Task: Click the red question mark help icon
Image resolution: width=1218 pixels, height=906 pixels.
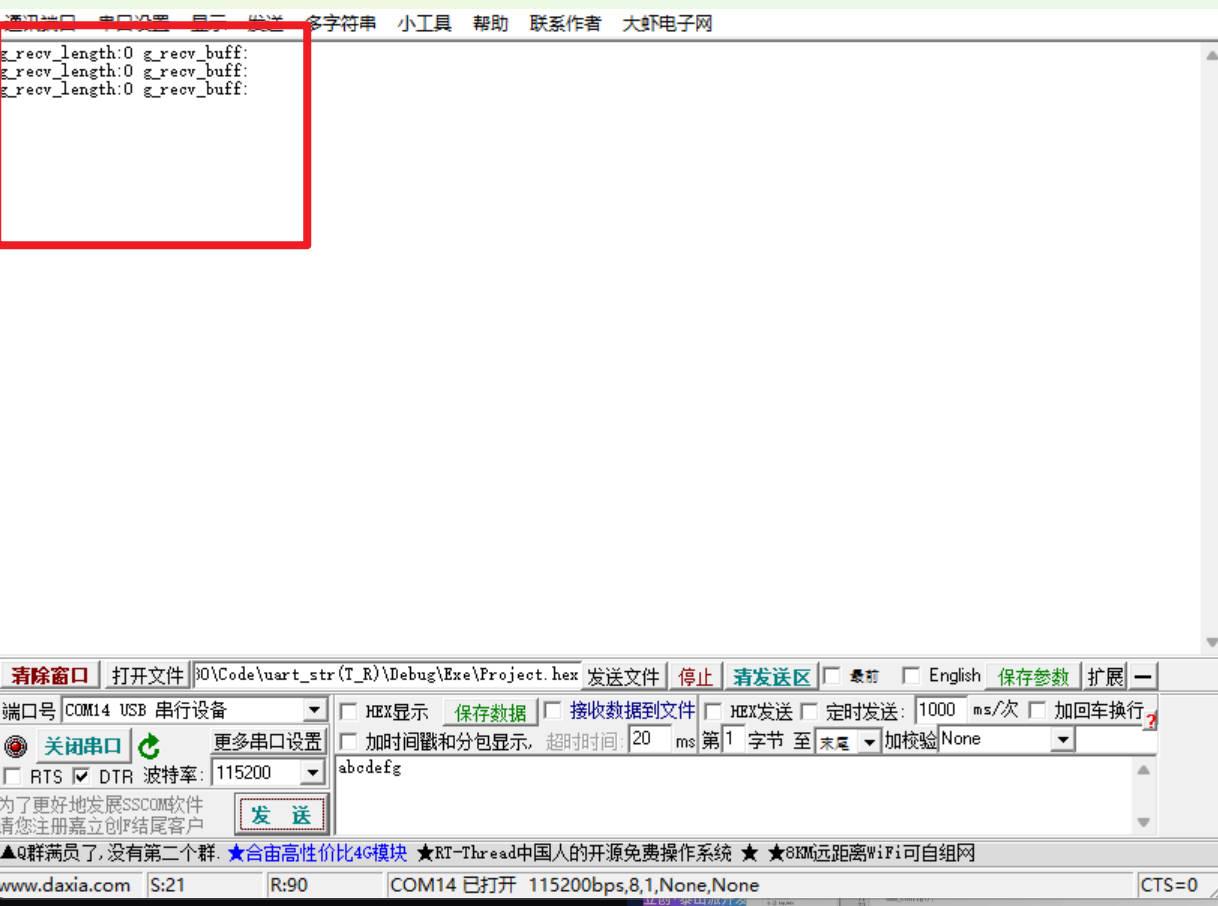Action: click(x=1151, y=723)
